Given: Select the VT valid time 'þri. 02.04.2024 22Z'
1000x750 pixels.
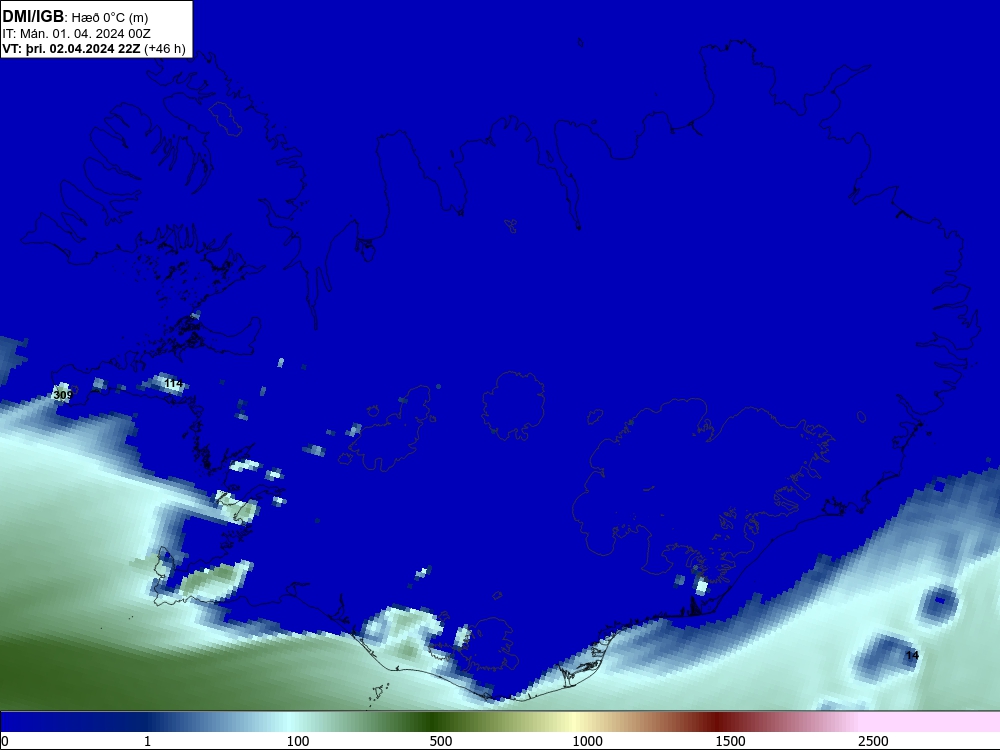Looking at the screenshot, I should pos(83,49).
